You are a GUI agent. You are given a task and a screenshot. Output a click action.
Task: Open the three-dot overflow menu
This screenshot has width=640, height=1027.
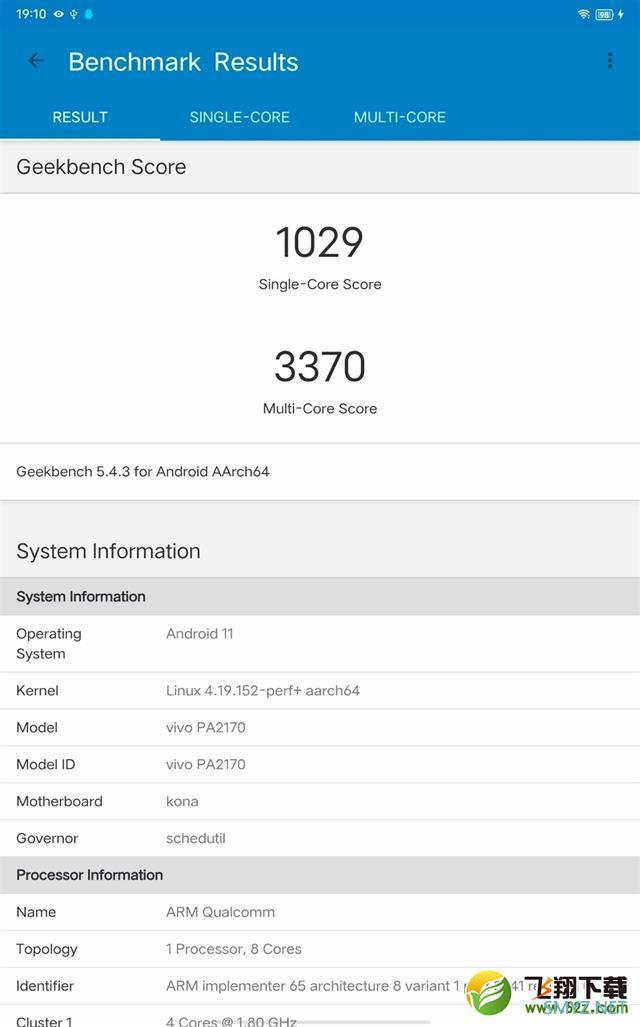click(x=610, y=61)
